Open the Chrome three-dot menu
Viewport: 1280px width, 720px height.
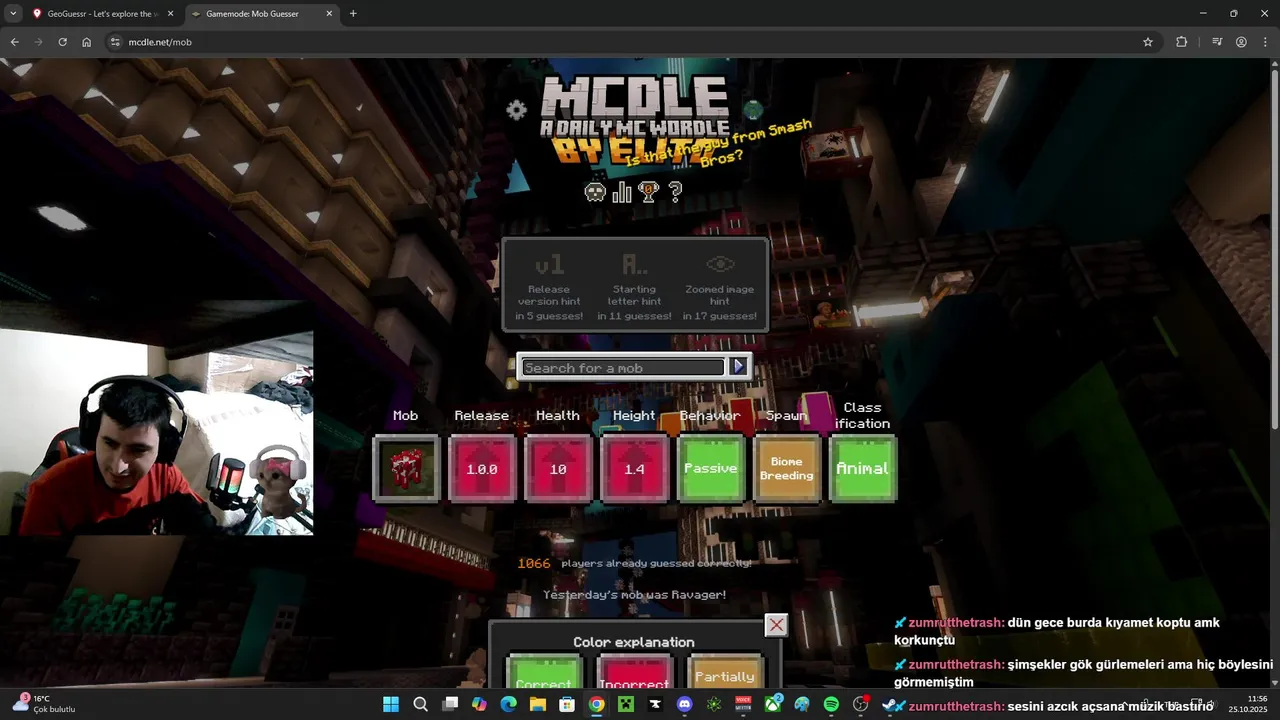(x=1264, y=42)
